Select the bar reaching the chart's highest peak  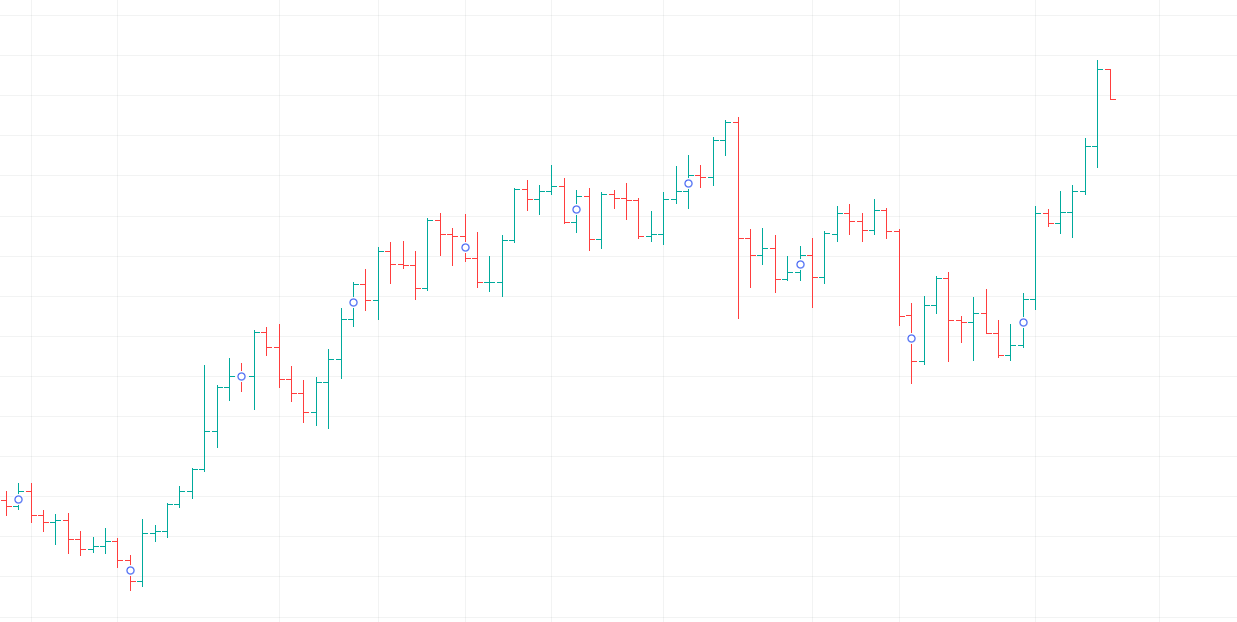[1097, 110]
